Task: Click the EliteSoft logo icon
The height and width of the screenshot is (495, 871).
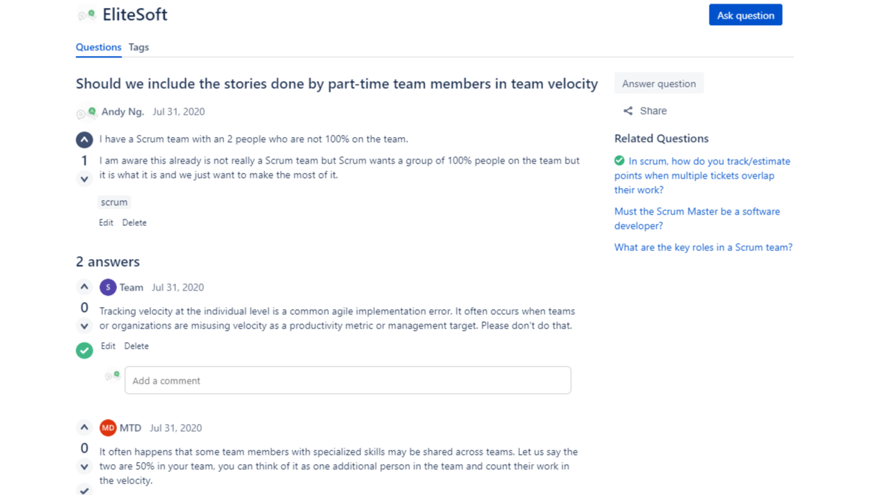Action: click(86, 15)
